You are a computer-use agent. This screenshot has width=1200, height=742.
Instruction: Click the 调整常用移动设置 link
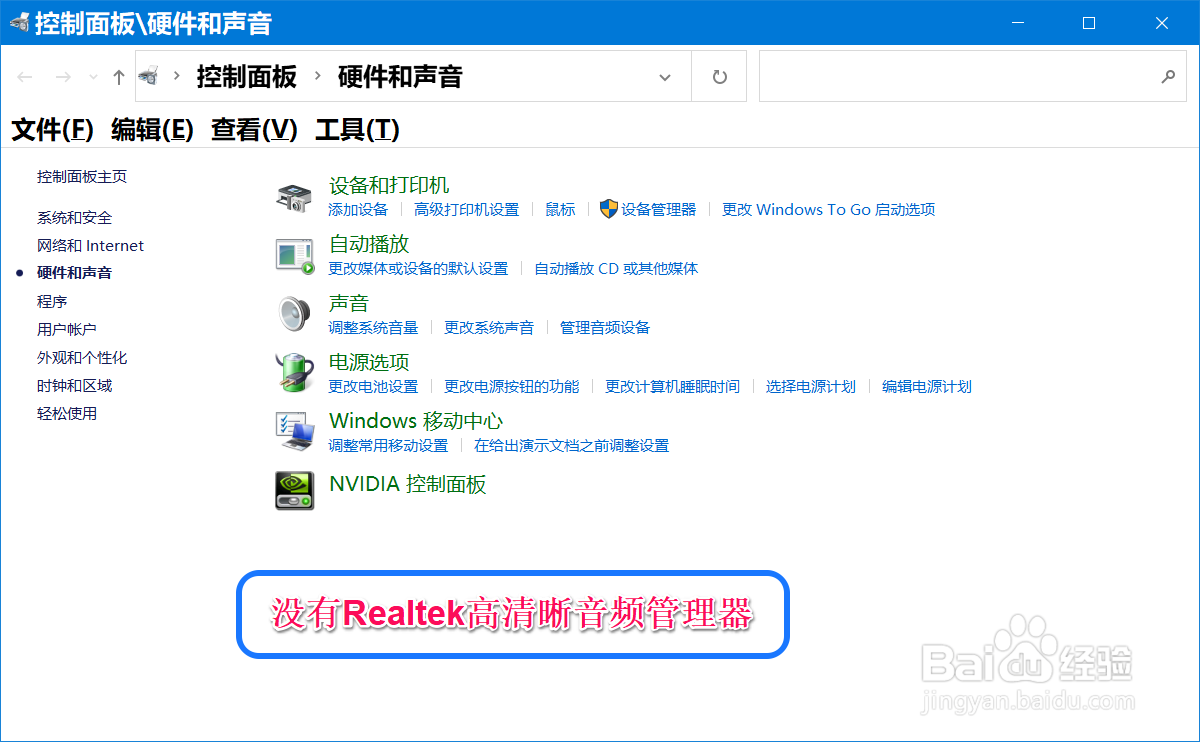[388, 446]
